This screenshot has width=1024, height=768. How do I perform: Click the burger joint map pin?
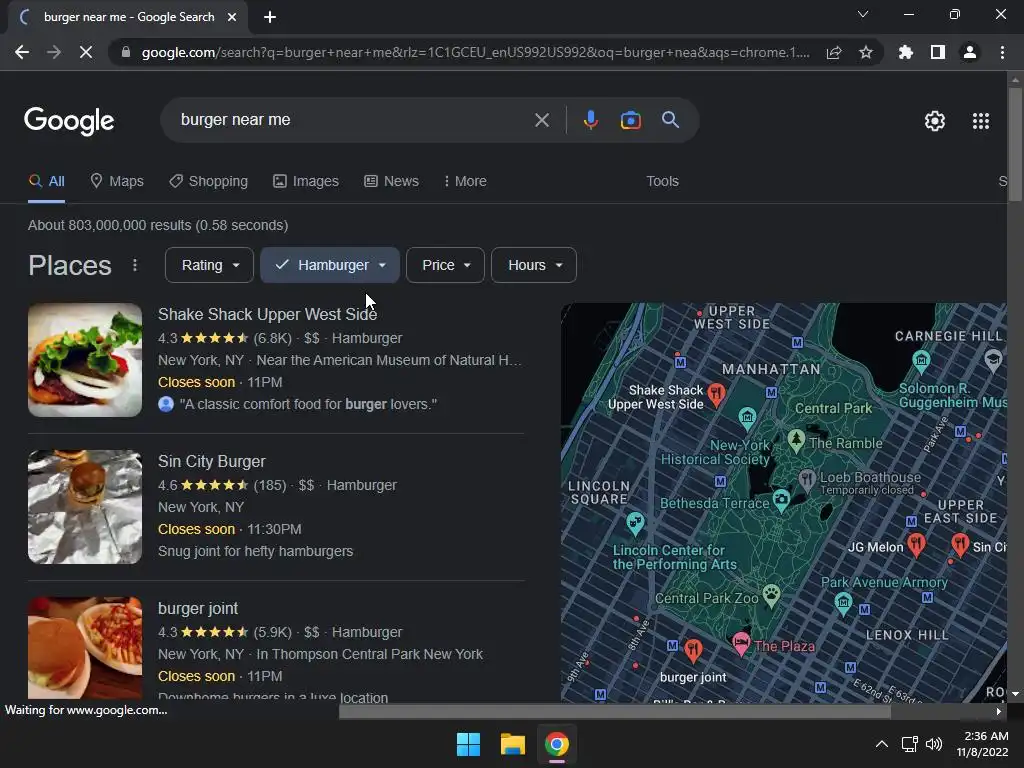click(693, 649)
